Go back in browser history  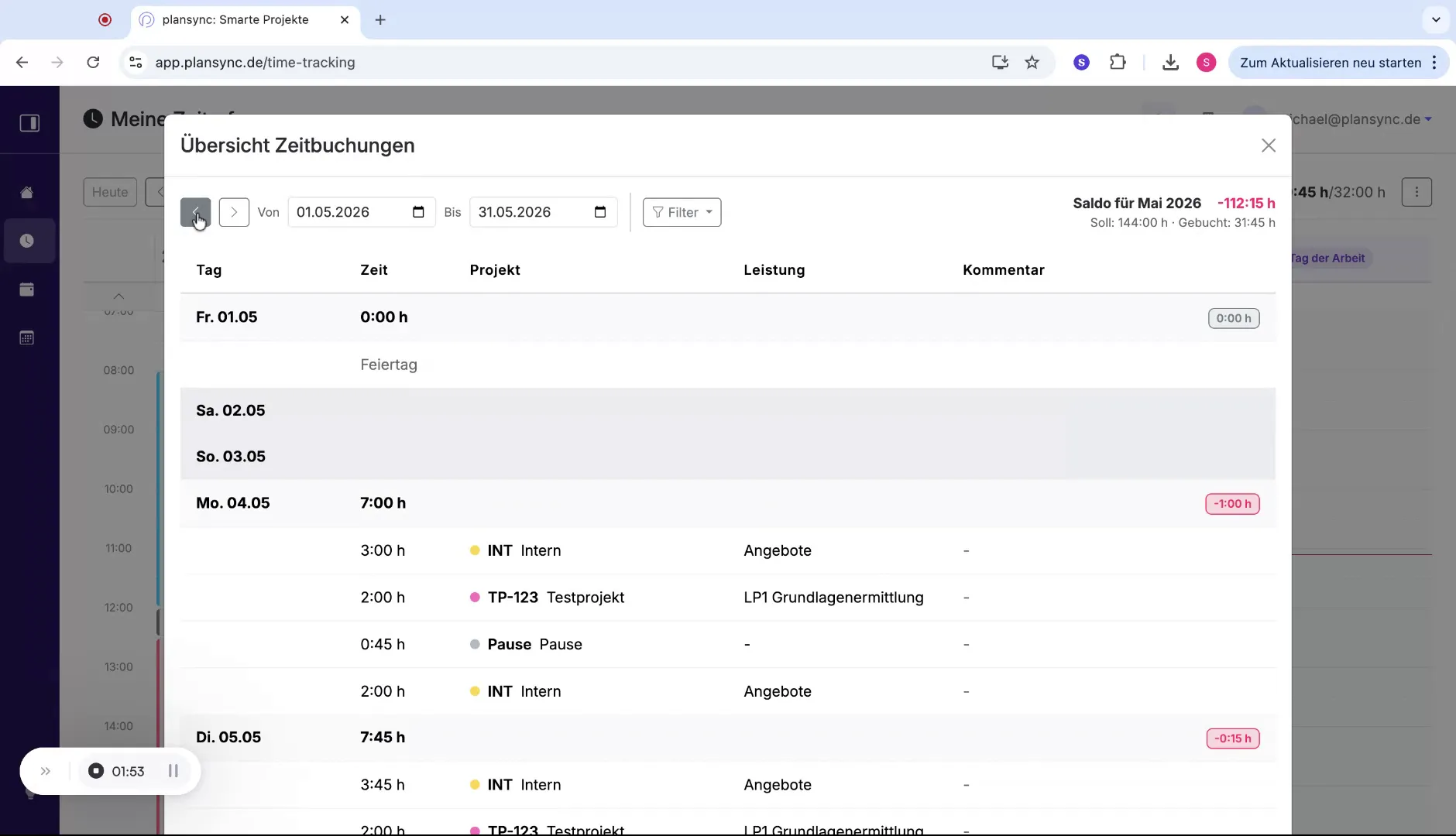22,63
